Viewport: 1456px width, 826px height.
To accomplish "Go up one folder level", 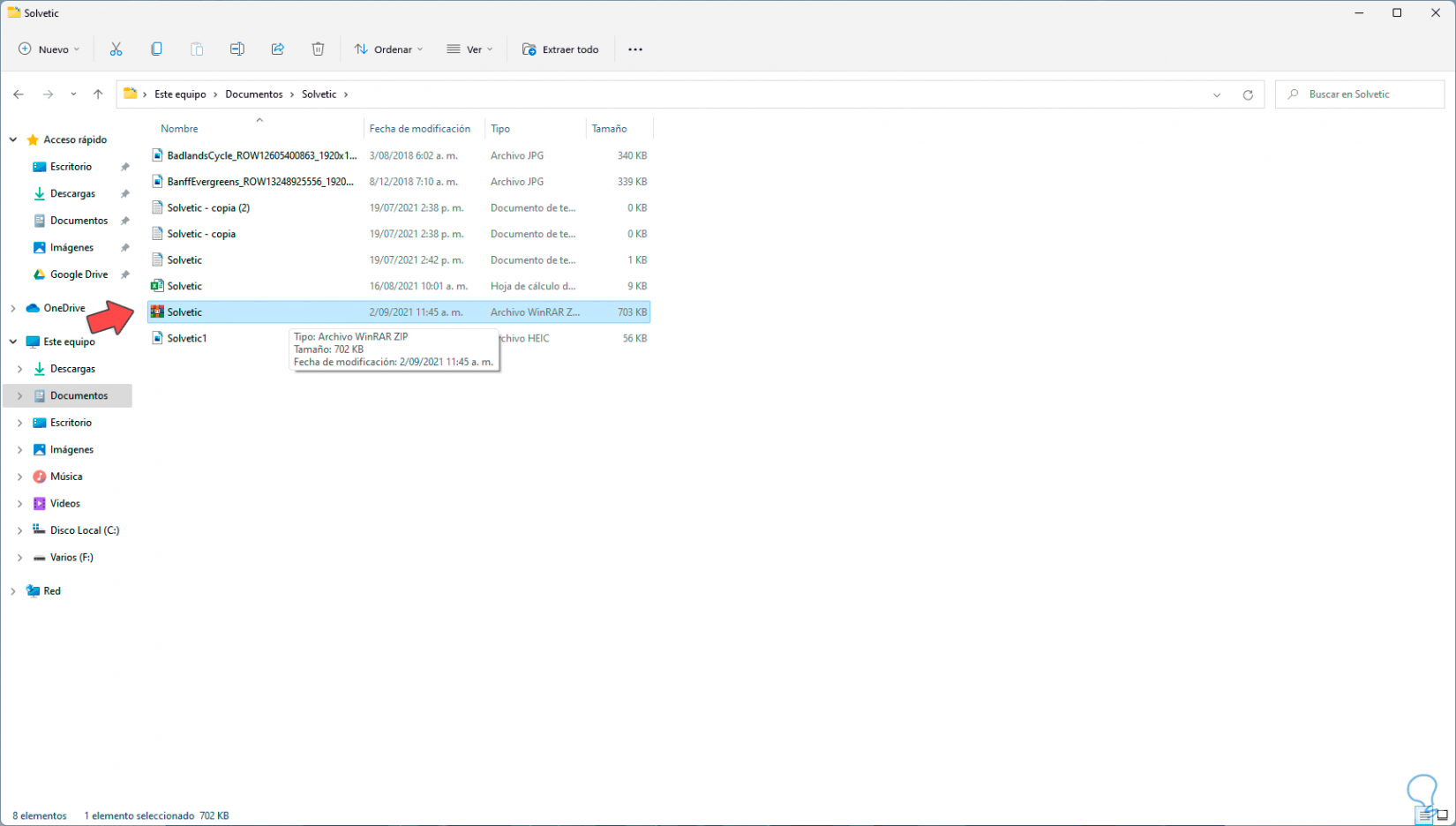I will [98, 94].
